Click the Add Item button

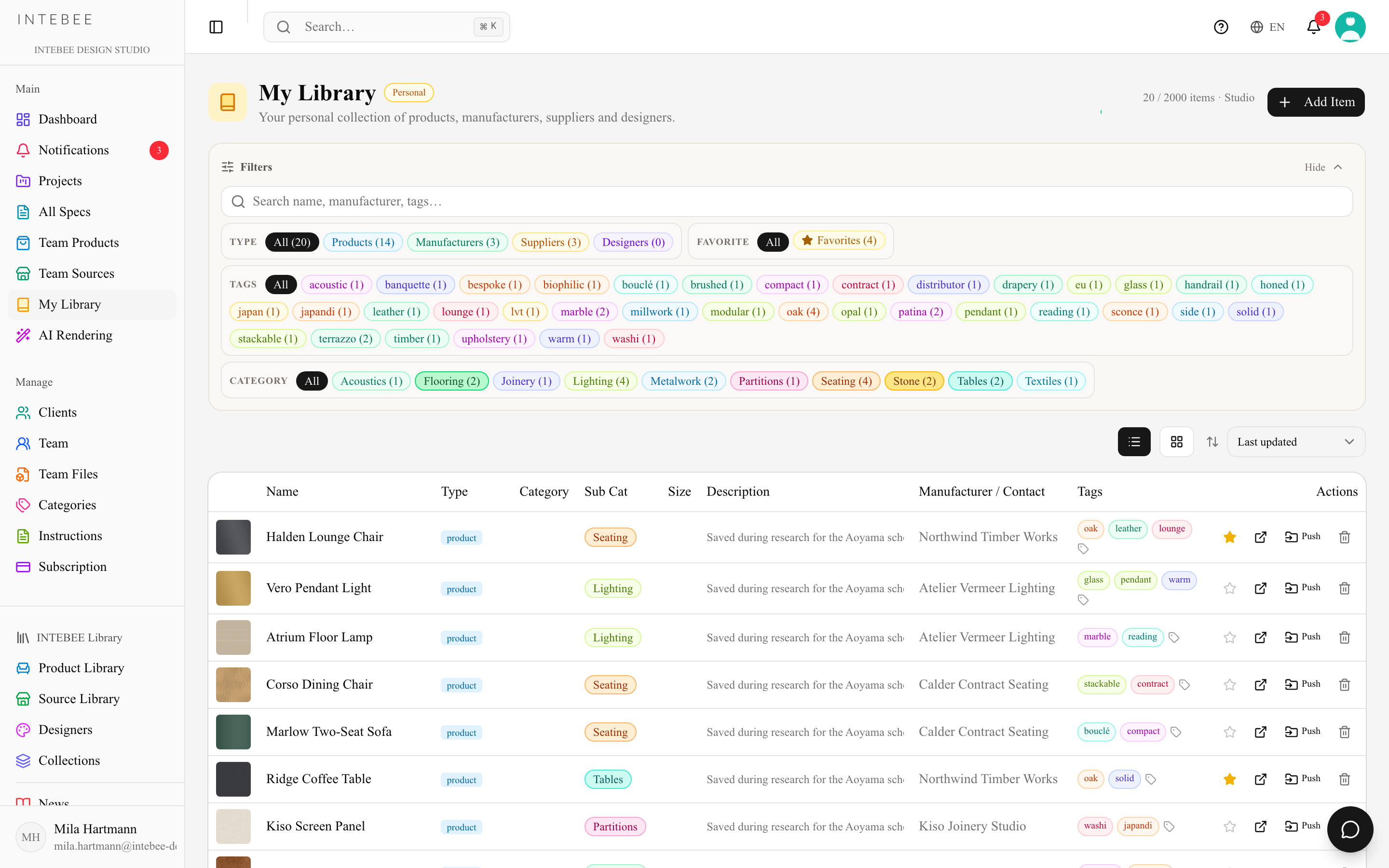1316,102
